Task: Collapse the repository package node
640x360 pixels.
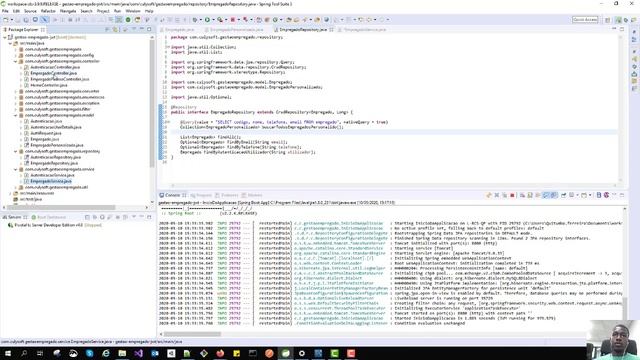Action: tap(16, 151)
